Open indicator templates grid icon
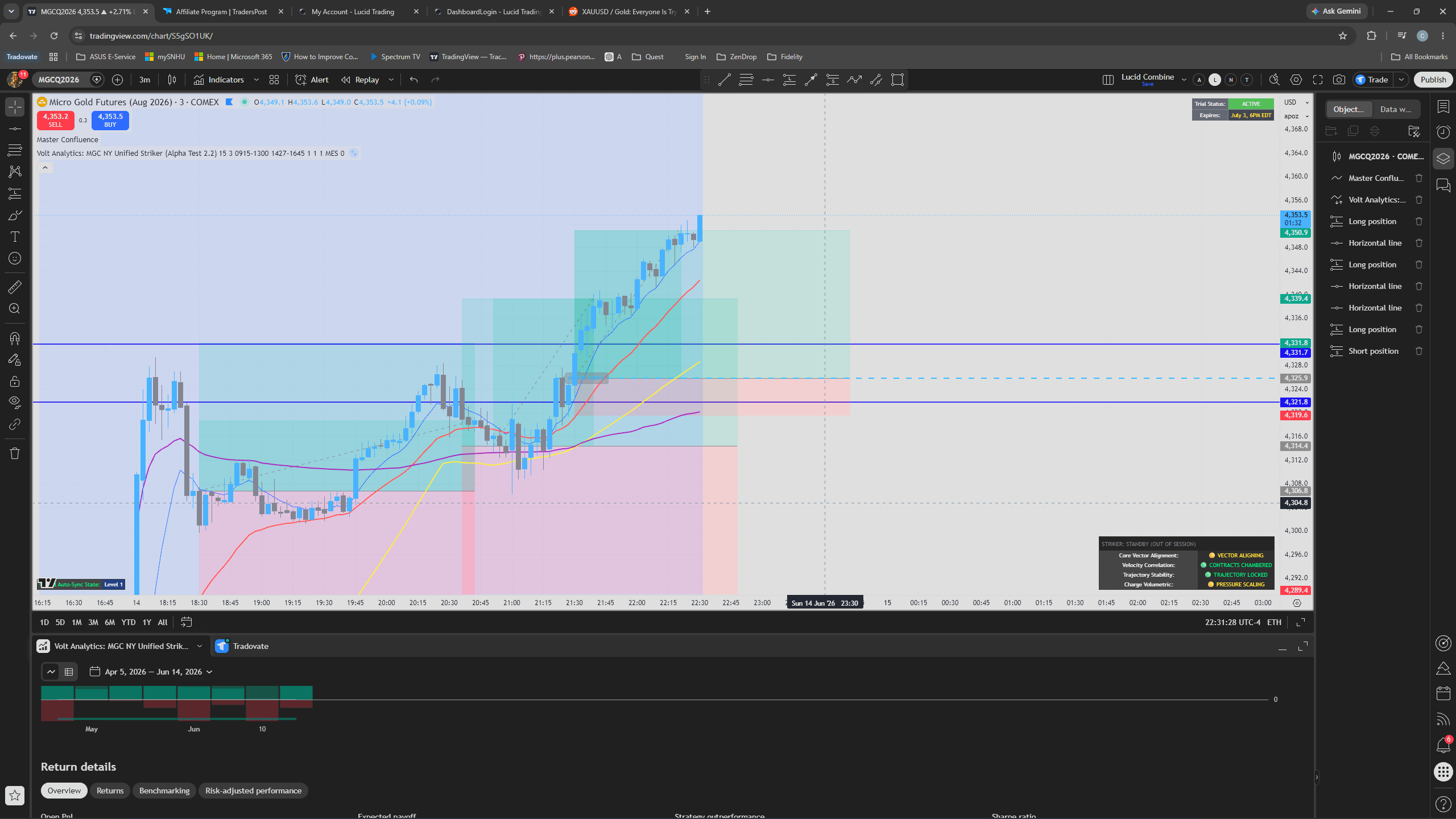1456x819 pixels. [274, 80]
